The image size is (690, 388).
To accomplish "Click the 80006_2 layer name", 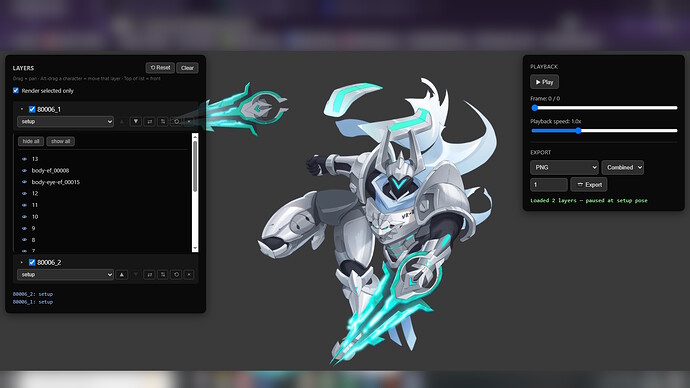I will pyautogui.click(x=49, y=262).
